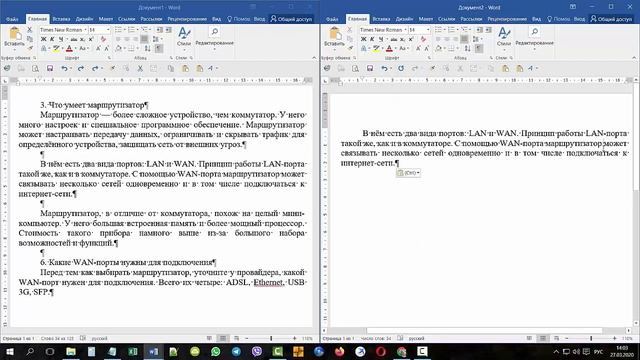The height and width of the screenshot is (360, 640).
Task: Toggle Italic (К) in Документ2 ribbon
Action: pos(372,39)
